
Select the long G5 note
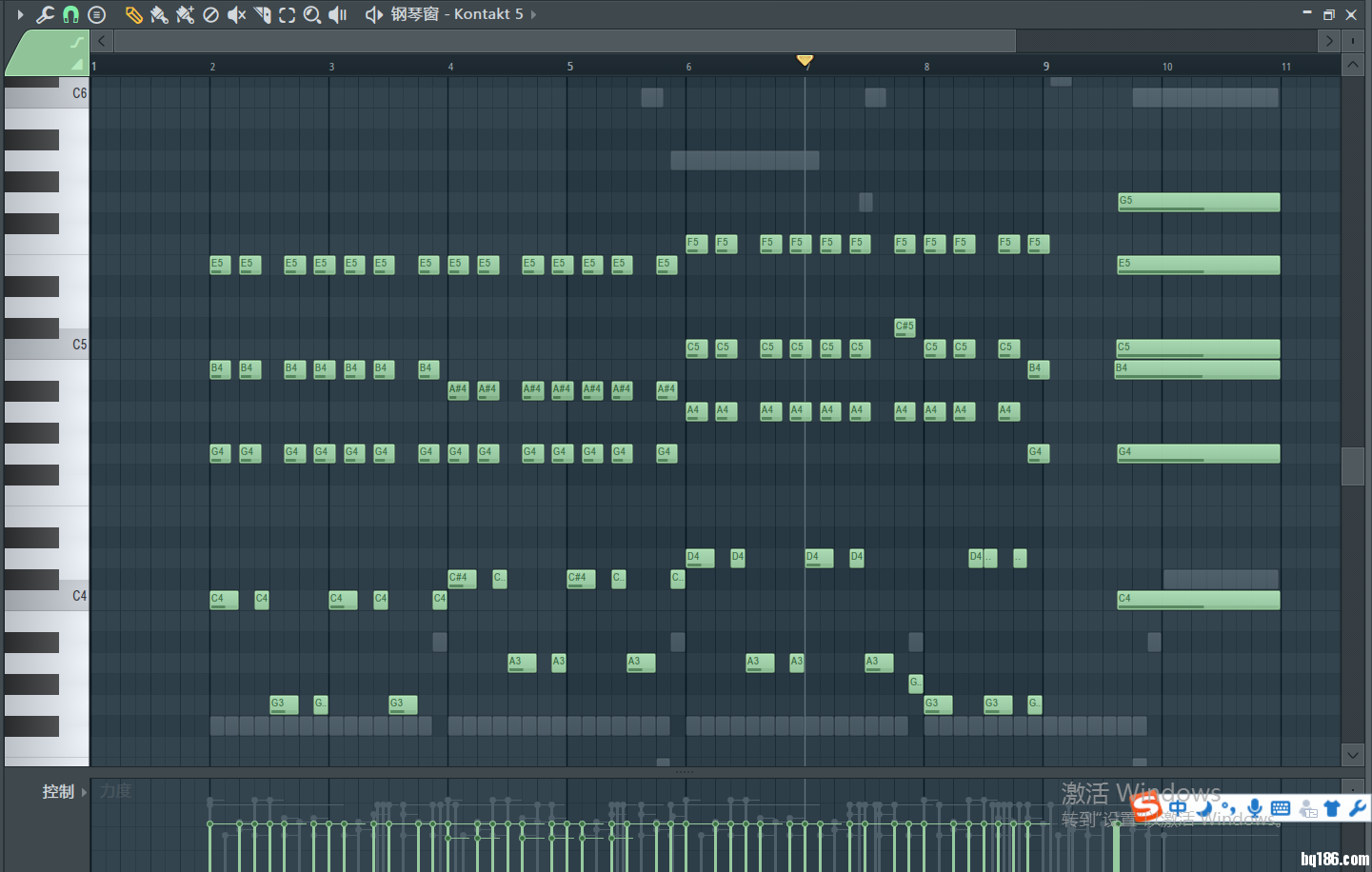point(1199,202)
